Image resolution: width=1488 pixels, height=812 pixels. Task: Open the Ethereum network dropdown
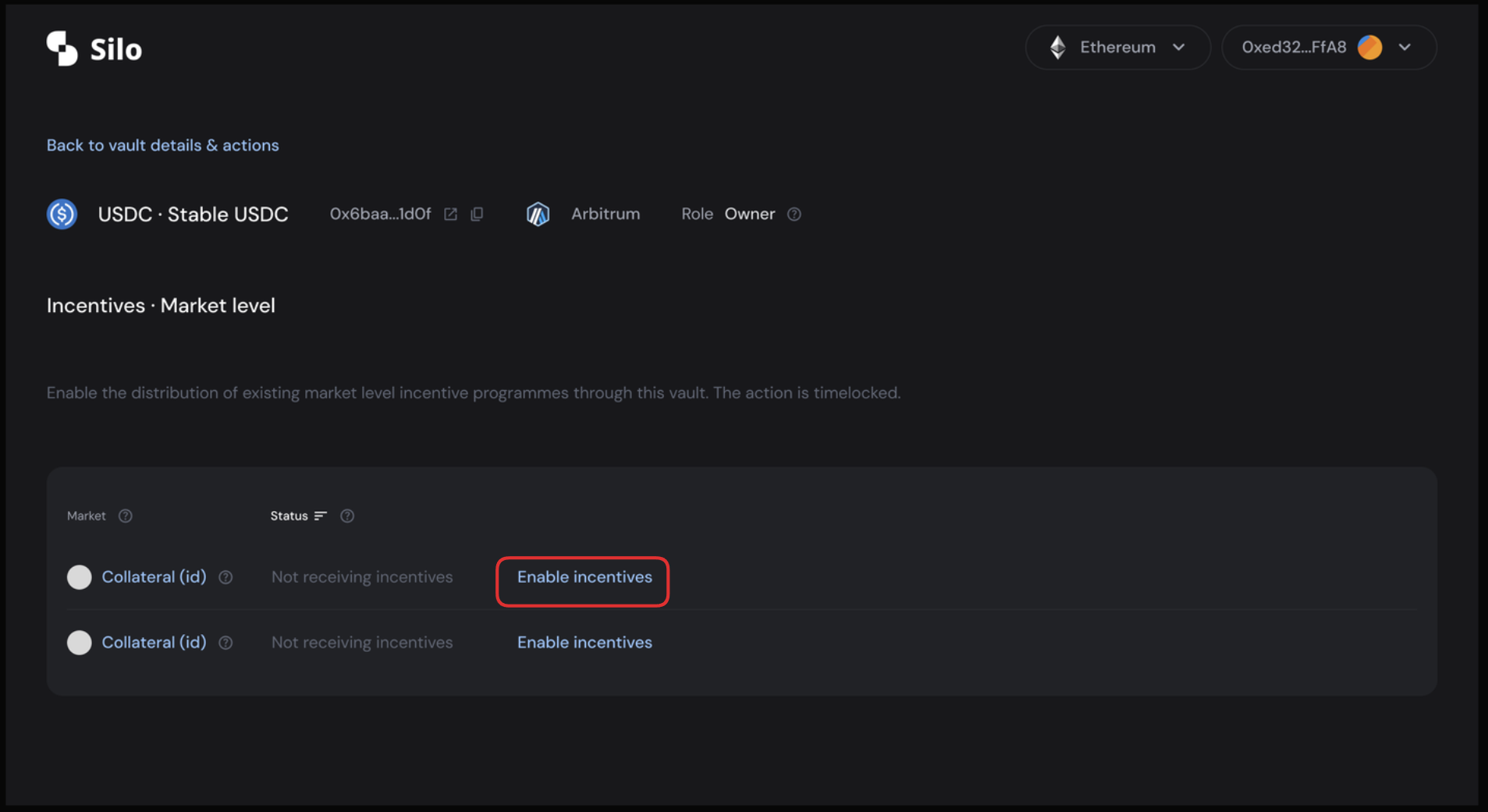click(1179, 47)
